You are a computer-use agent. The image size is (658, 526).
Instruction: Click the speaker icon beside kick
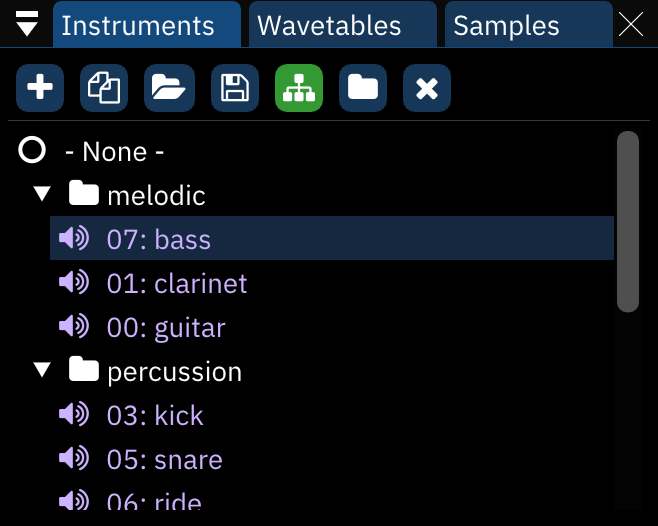pos(74,415)
